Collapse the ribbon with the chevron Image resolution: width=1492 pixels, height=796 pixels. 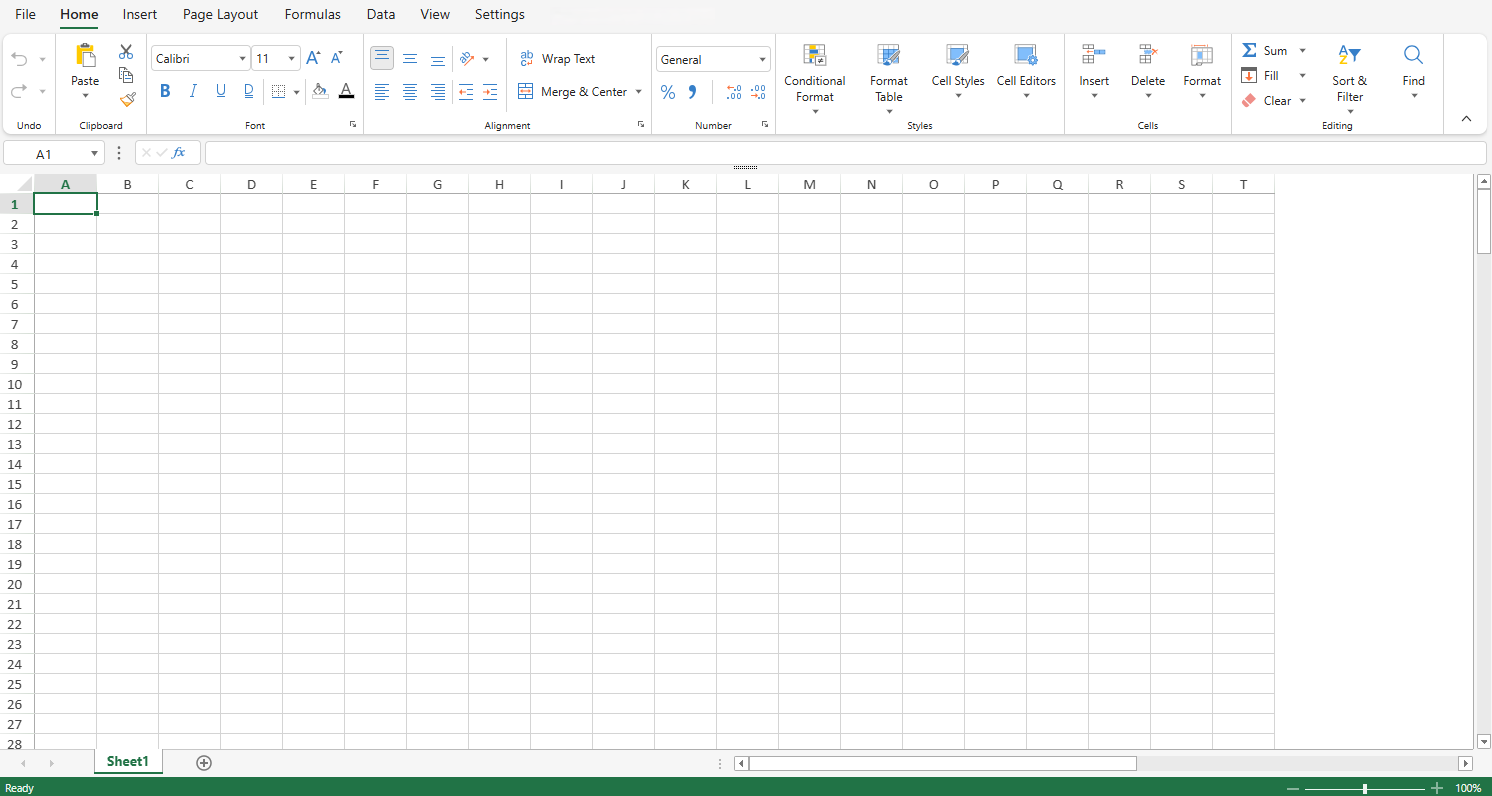tap(1466, 118)
